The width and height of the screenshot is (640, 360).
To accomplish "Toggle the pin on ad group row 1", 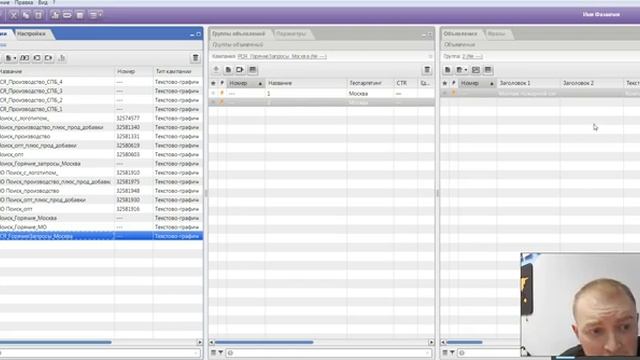I will pyautogui.click(x=222, y=93).
